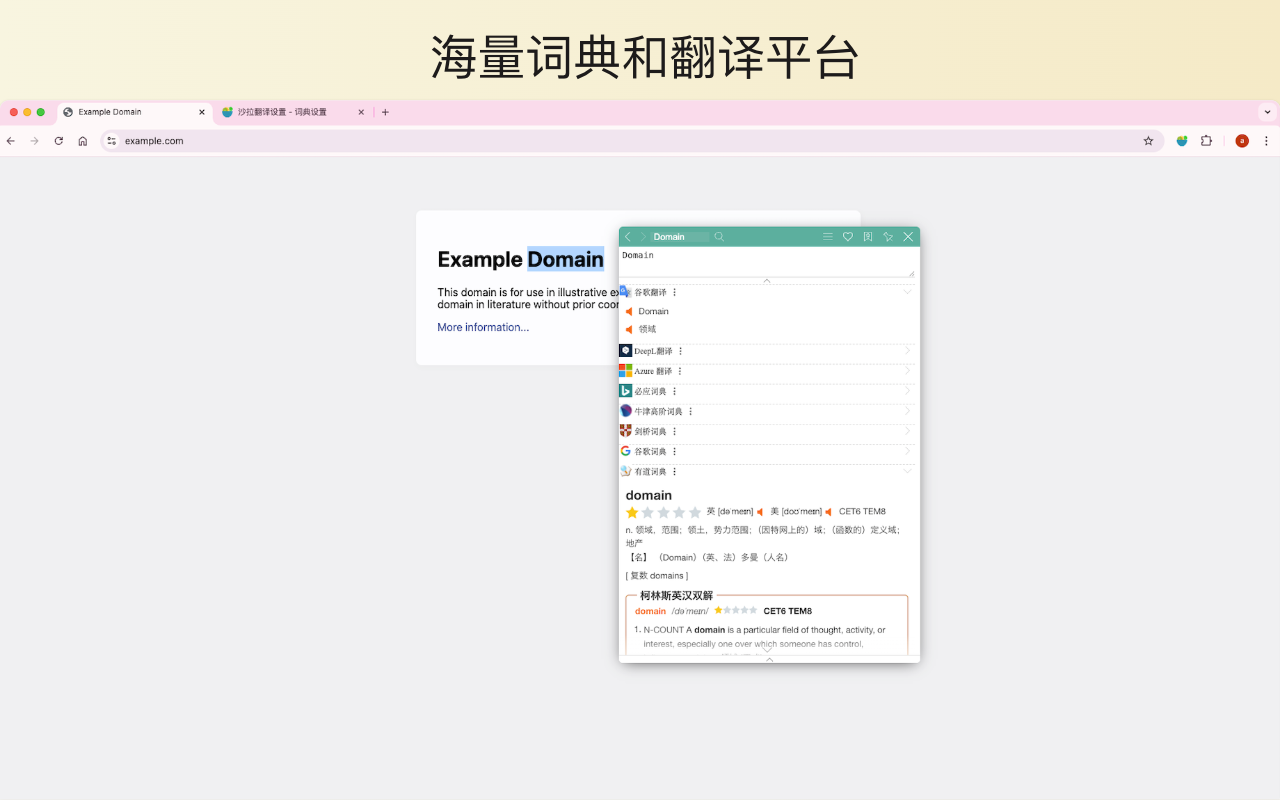Add the word to favorites with heart icon
Viewport: 1280px width, 800px height.
[x=848, y=236]
